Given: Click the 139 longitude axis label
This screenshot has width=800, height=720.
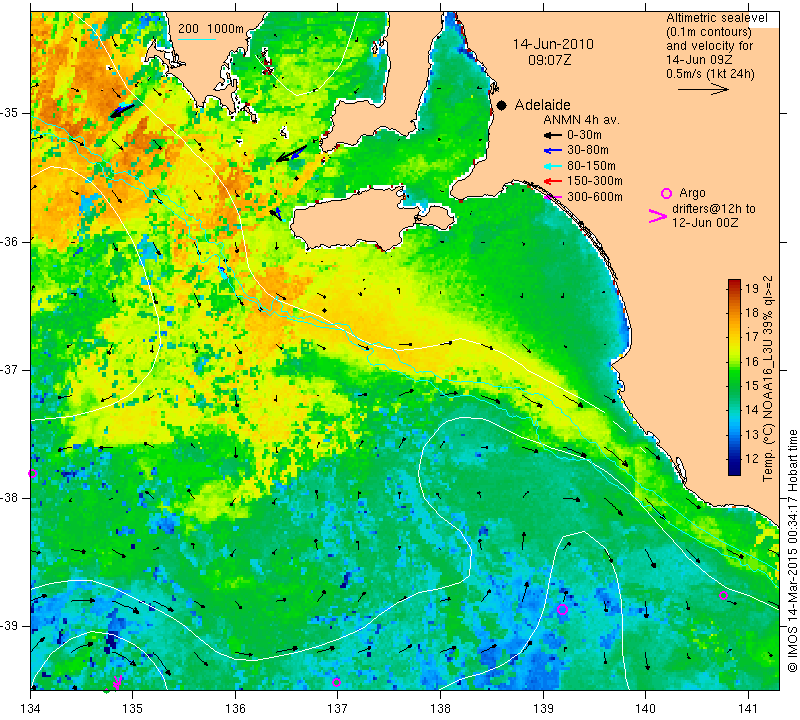Looking at the screenshot, I should (x=542, y=708).
